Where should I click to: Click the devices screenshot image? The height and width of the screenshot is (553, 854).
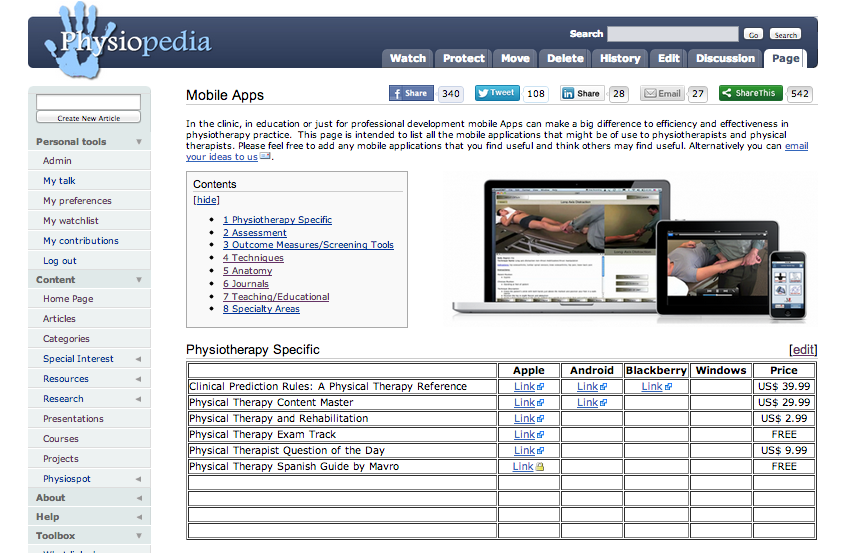pos(630,250)
